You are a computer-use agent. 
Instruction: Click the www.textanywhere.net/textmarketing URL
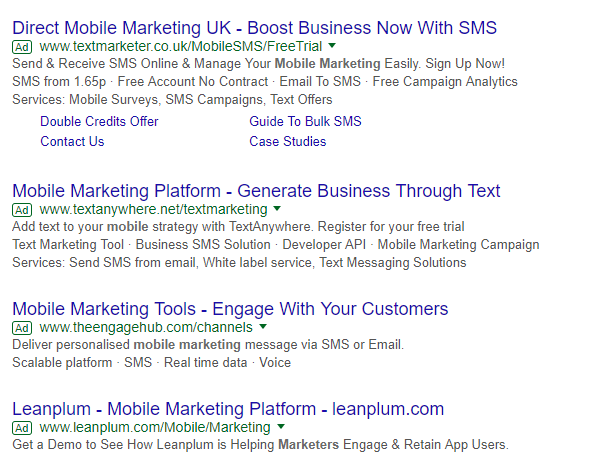point(153,209)
